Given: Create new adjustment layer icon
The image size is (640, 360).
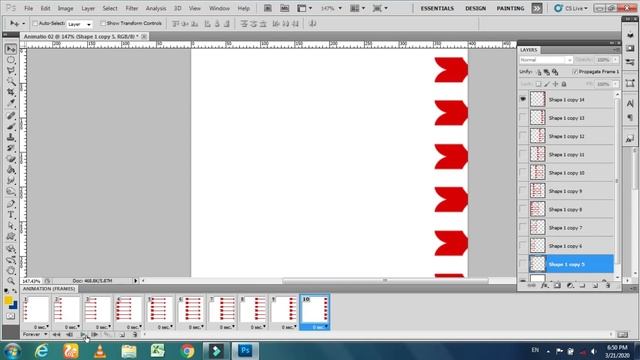Looking at the screenshot, I should pyautogui.click(x=570, y=286).
